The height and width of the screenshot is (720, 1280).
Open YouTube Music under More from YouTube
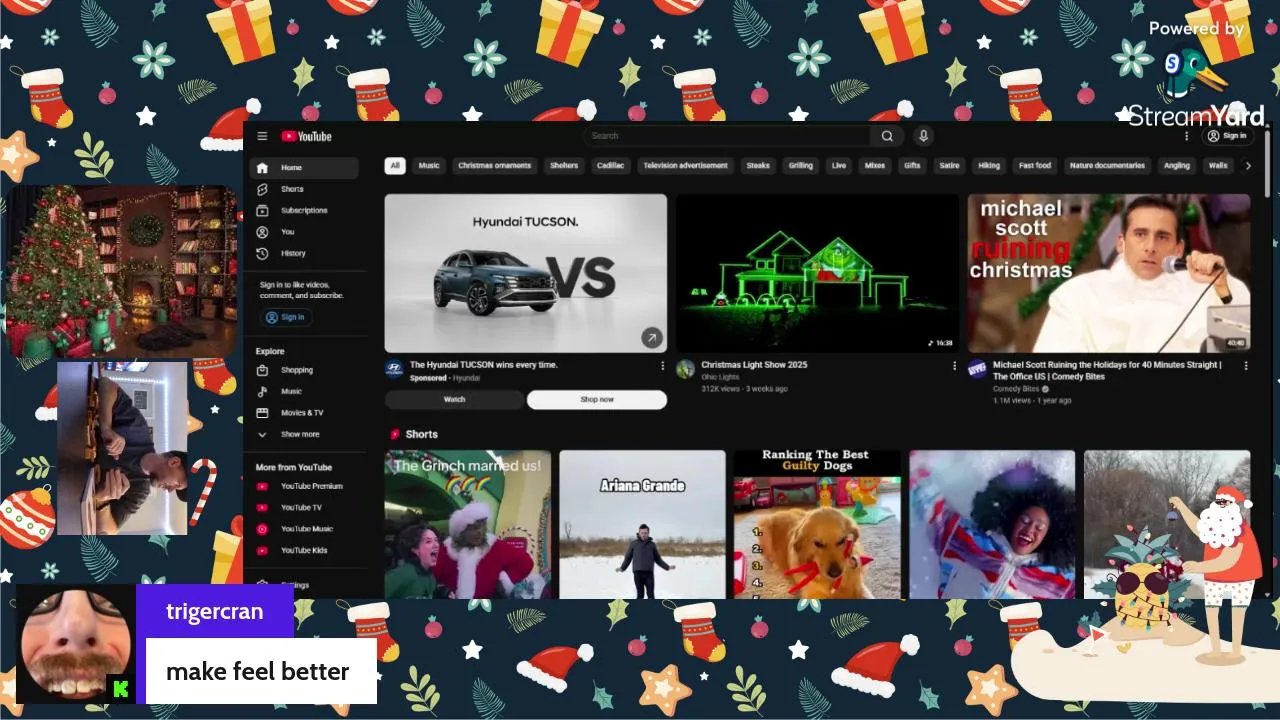point(305,529)
